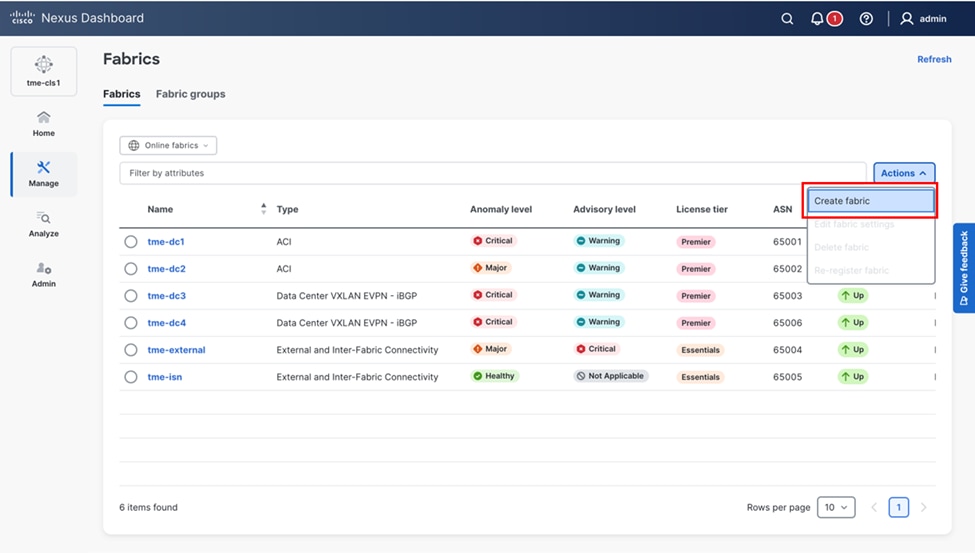The width and height of the screenshot is (975, 553).
Task: Switch to Fabric groups tab
Action: 190,94
